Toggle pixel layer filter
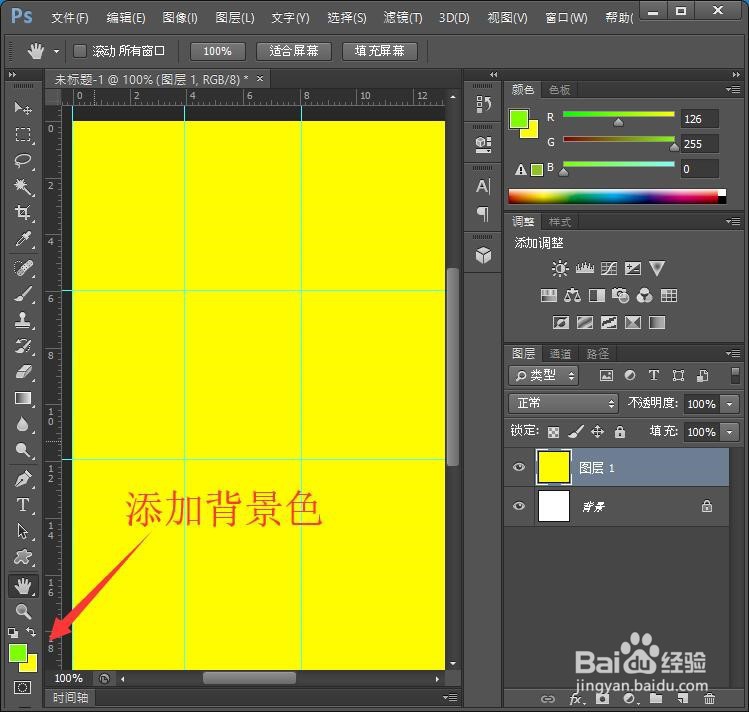Screen dimensions: 749x712 point(606,376)
